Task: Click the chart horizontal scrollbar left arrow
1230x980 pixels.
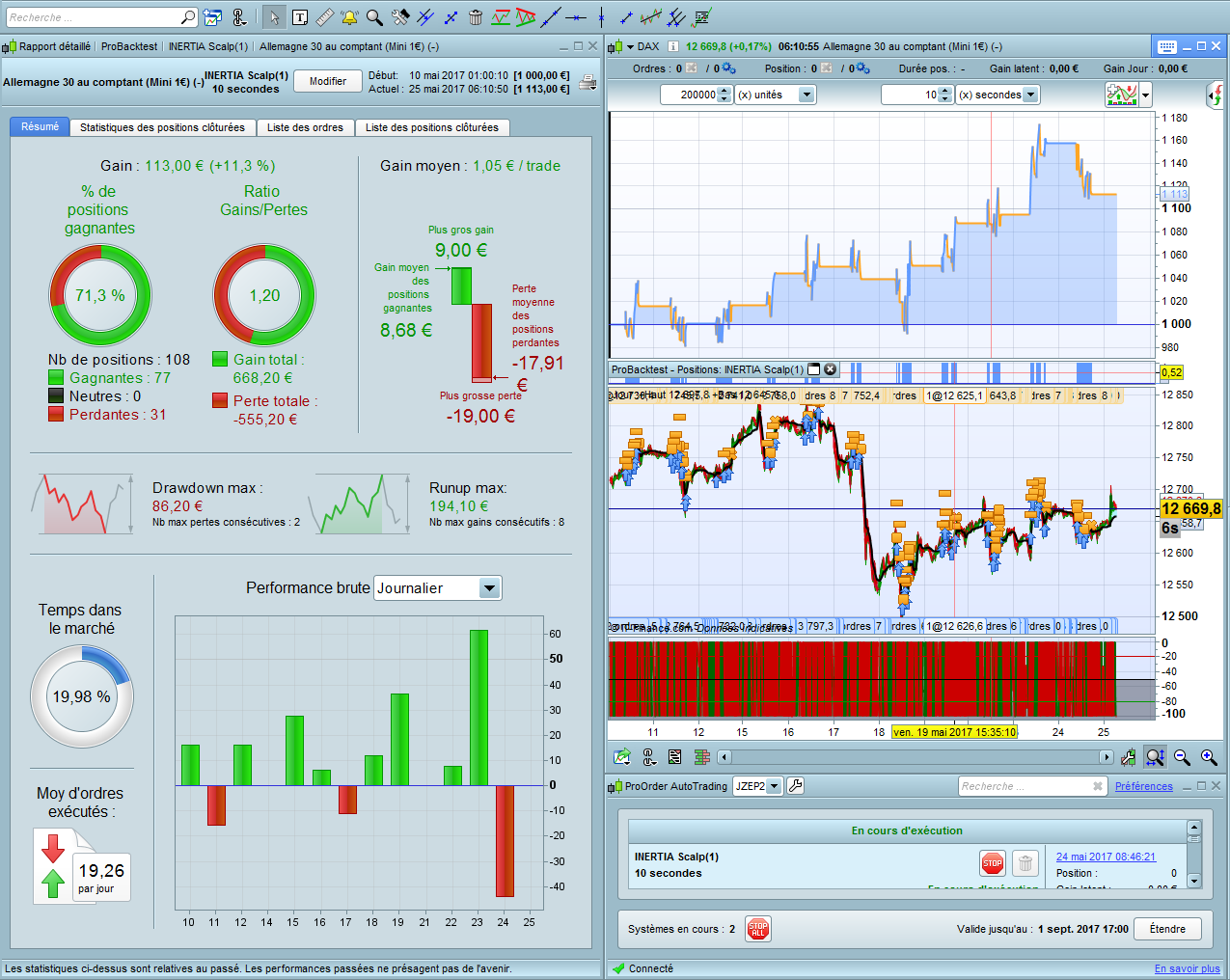Action: (724, 757)
